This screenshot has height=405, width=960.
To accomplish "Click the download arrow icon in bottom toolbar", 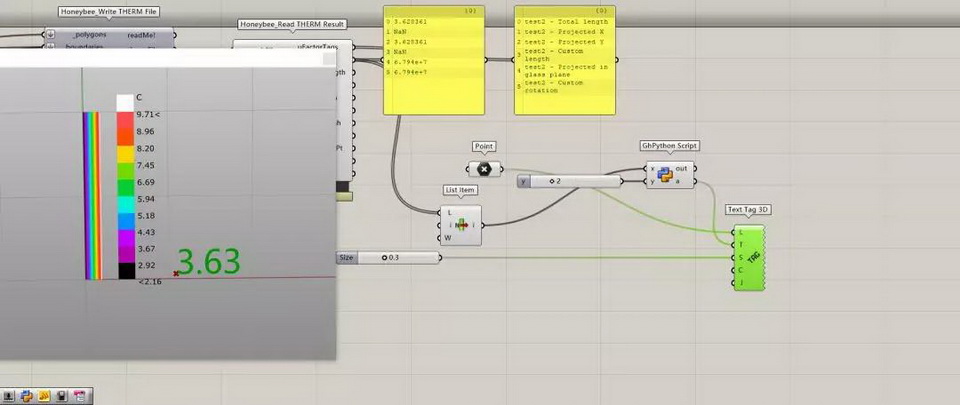I will point(9,396).
